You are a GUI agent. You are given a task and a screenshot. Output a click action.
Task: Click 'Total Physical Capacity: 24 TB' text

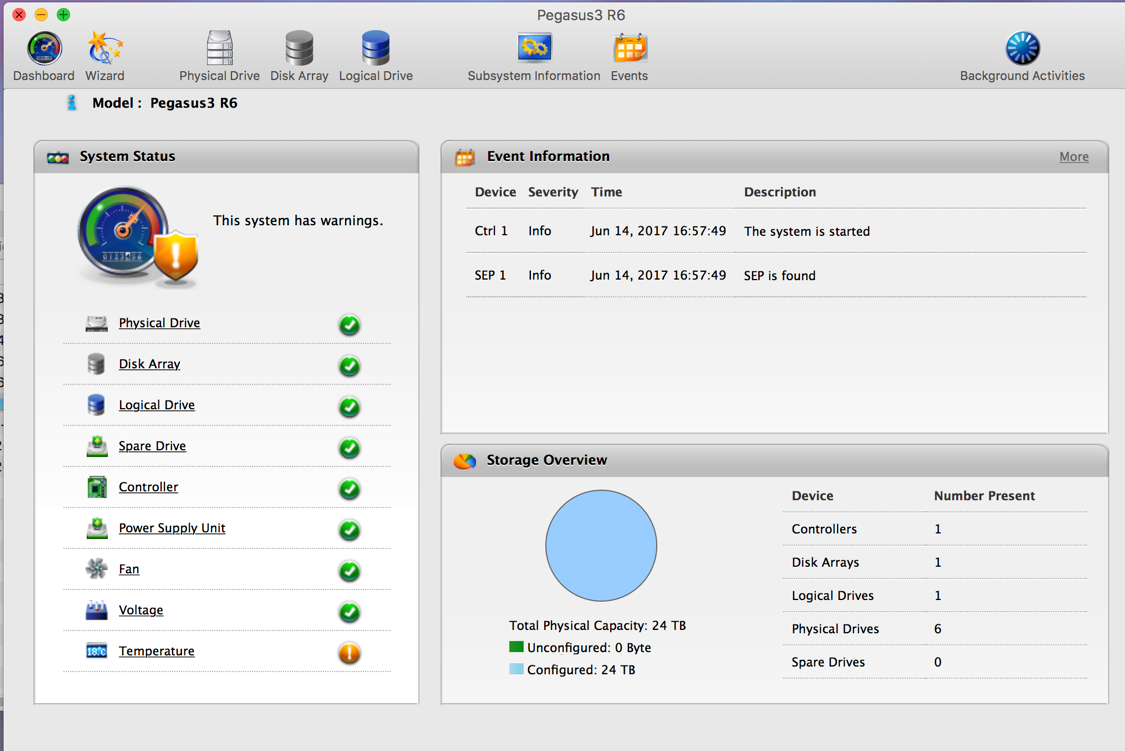click(598, 625)
